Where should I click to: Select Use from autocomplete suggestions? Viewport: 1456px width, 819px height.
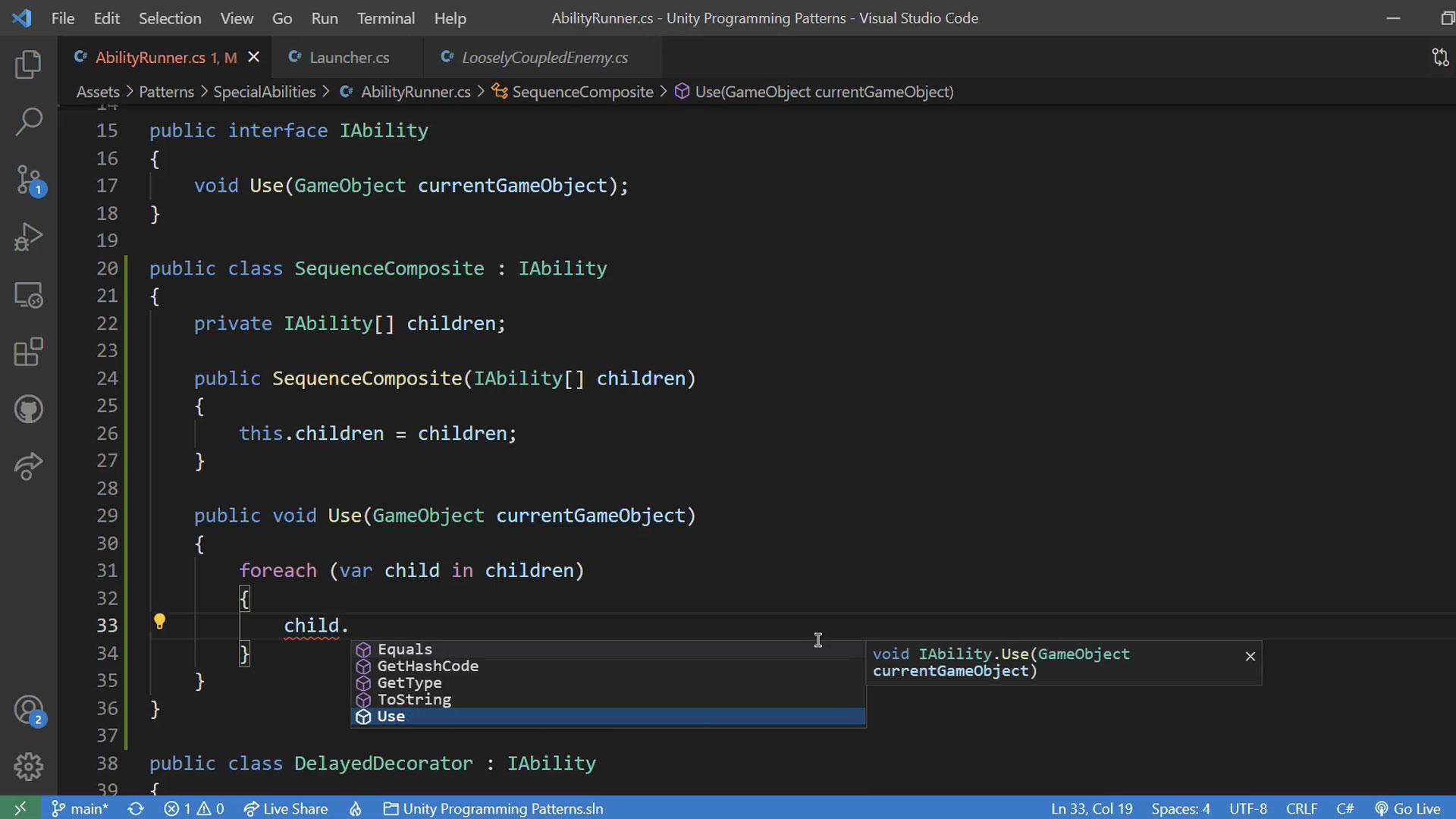tap(391, 717)
